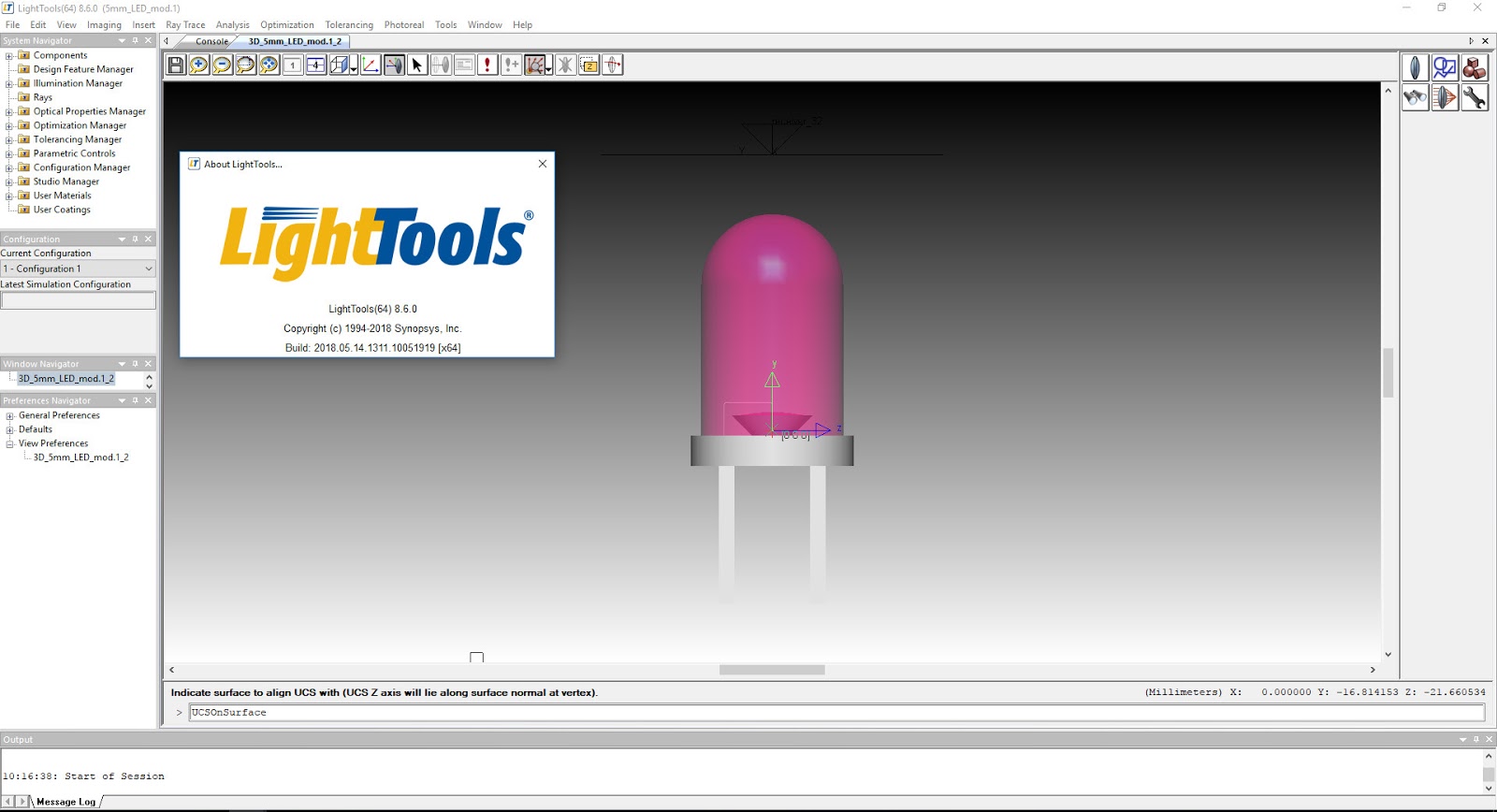This screenshot has width=1497, height=812.
Task: Switch to four-view layout icon
Action: 316,65
